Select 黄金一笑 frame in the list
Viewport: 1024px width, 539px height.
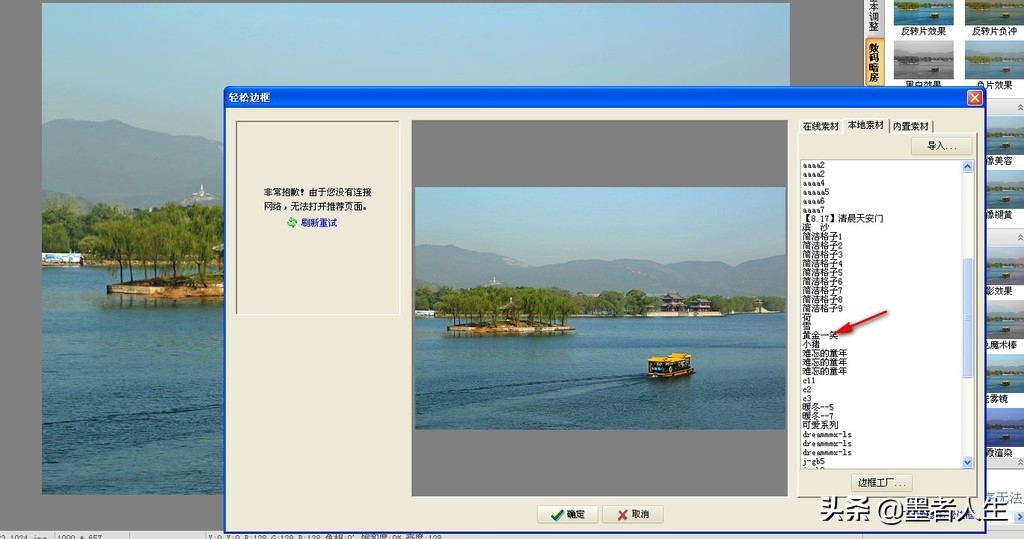[x=820, y=335]
